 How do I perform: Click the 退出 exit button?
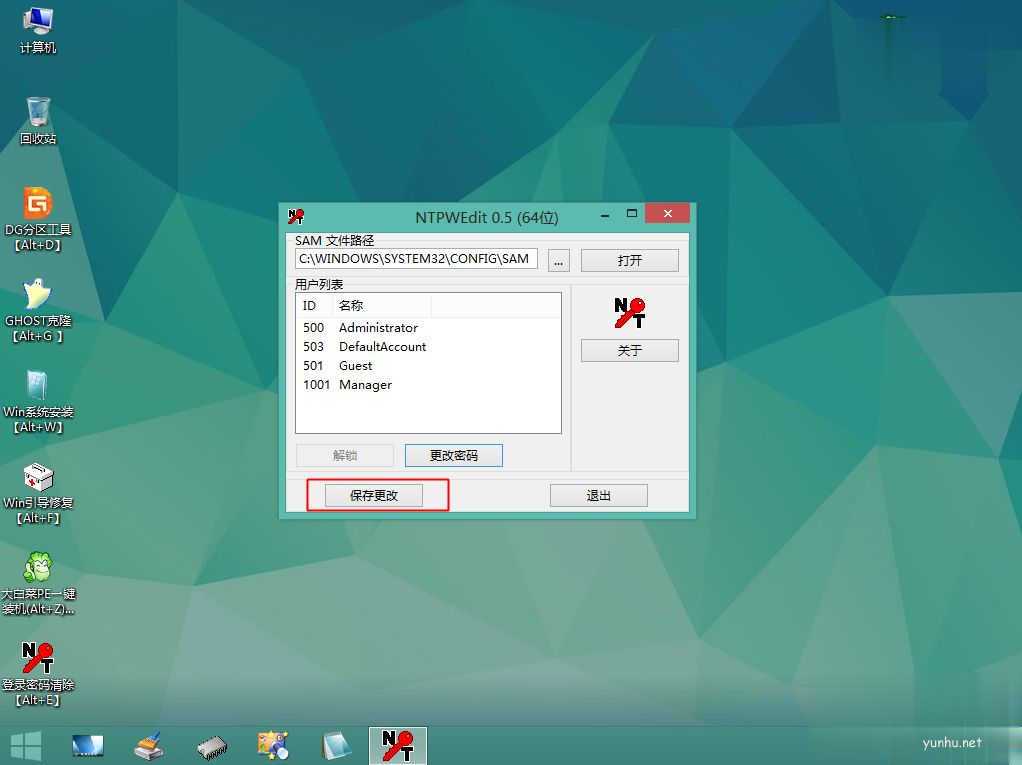(598, 495)
